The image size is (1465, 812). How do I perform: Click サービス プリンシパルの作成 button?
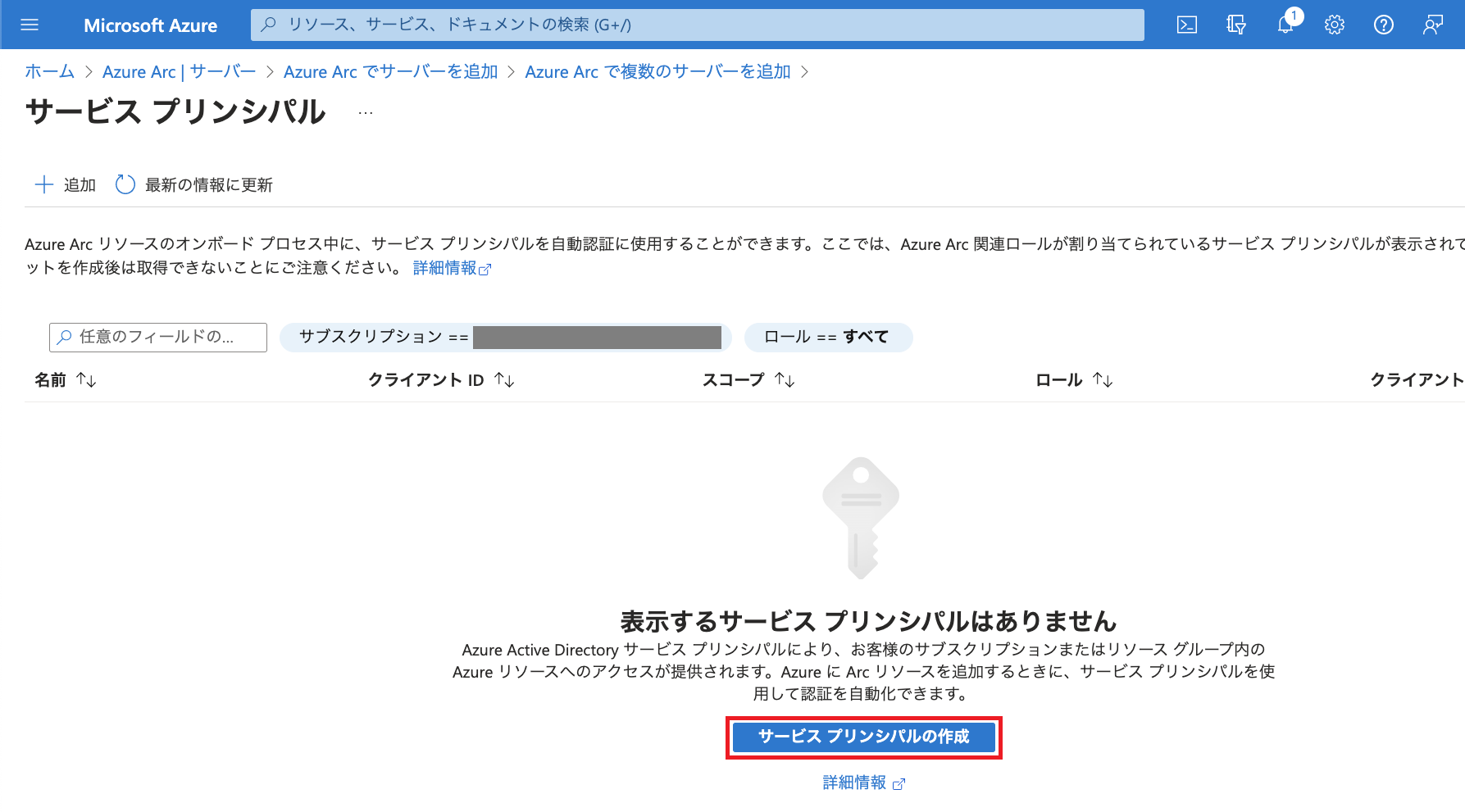click(x=863, y=737)
